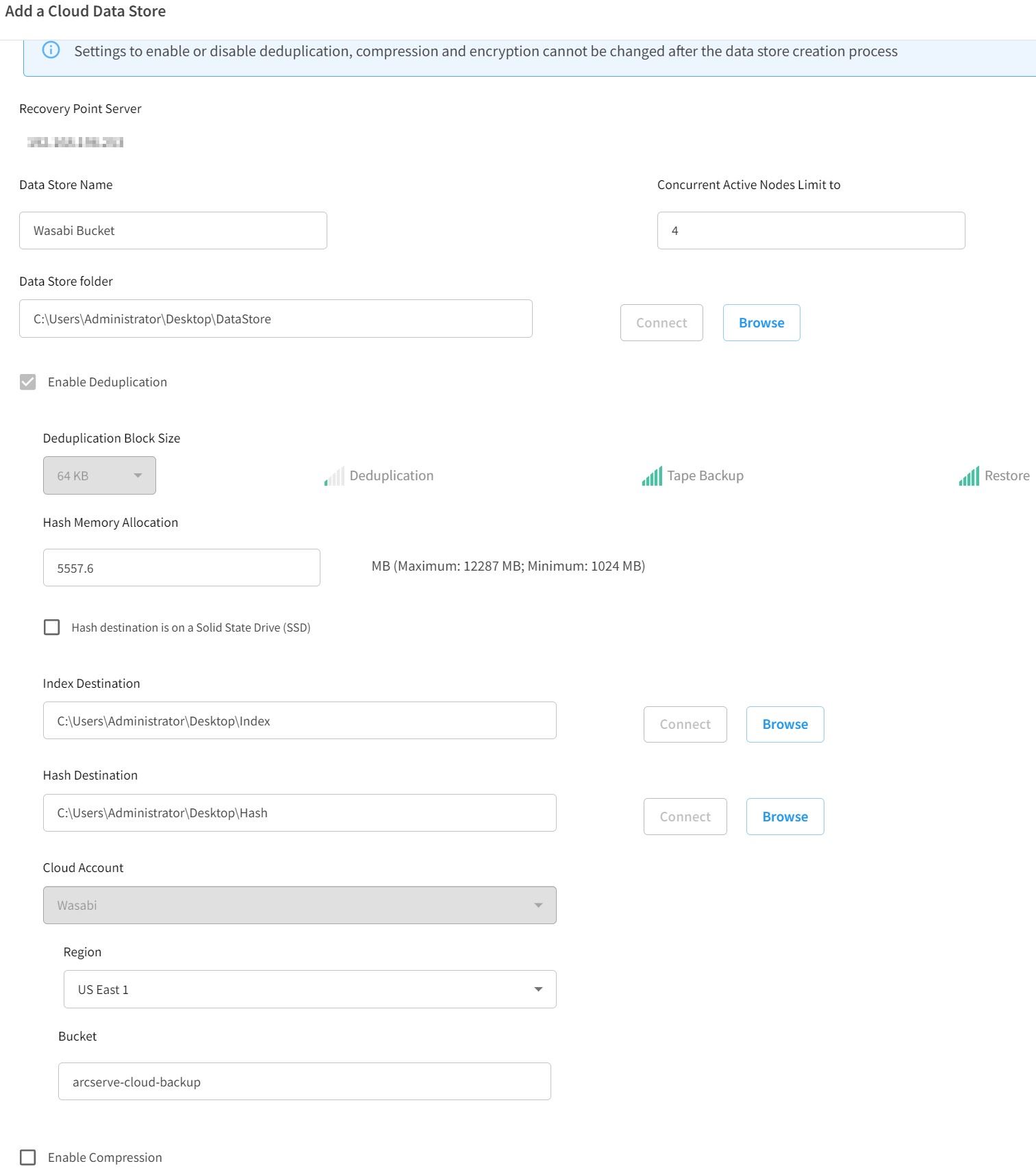This screenshot has width=1036, height=1168.
Task: Click the Restore signal bars icon
Action: [969, 476]
